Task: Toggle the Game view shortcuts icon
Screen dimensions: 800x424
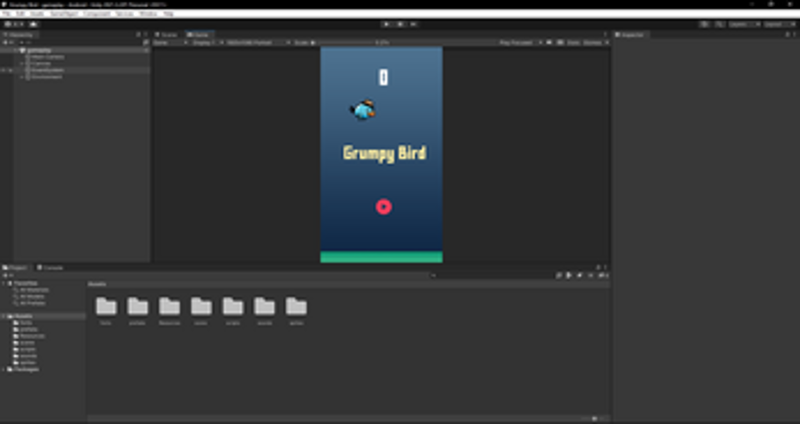Action: tap(560, 43)
